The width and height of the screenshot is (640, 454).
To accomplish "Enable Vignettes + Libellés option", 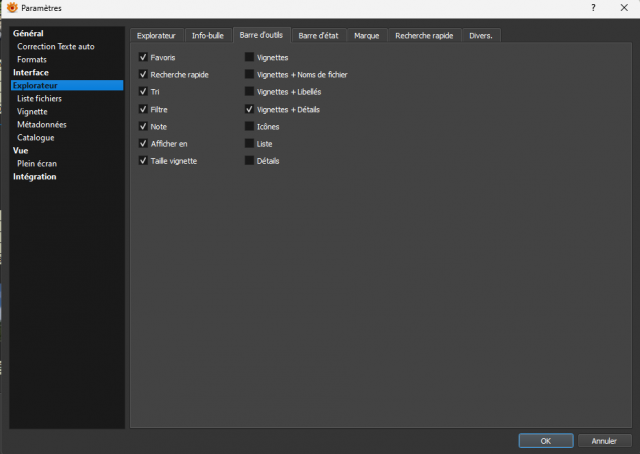I will point(249,91).
